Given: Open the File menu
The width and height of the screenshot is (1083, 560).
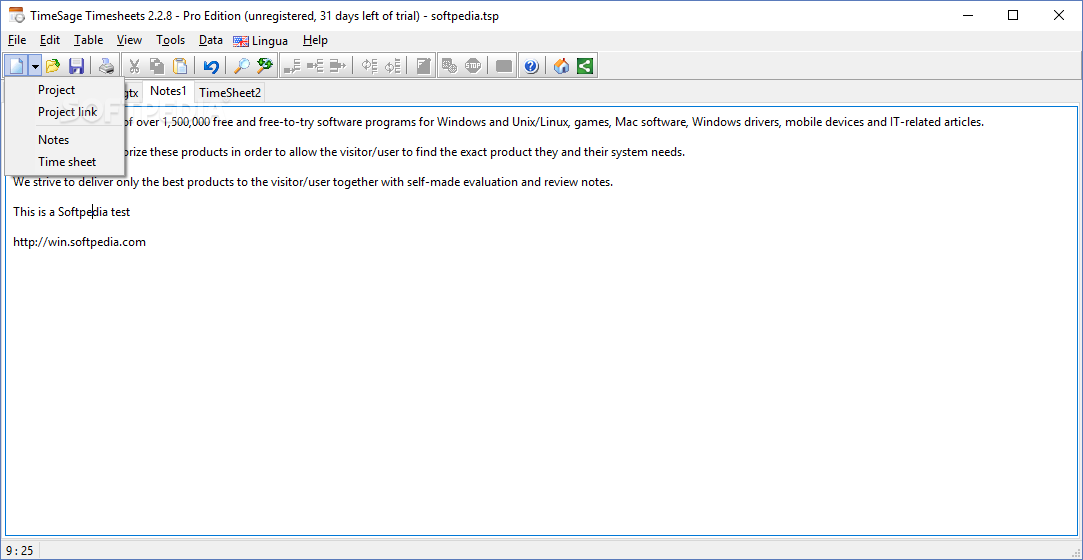Looking at the screenshot, I should (17, 40).
